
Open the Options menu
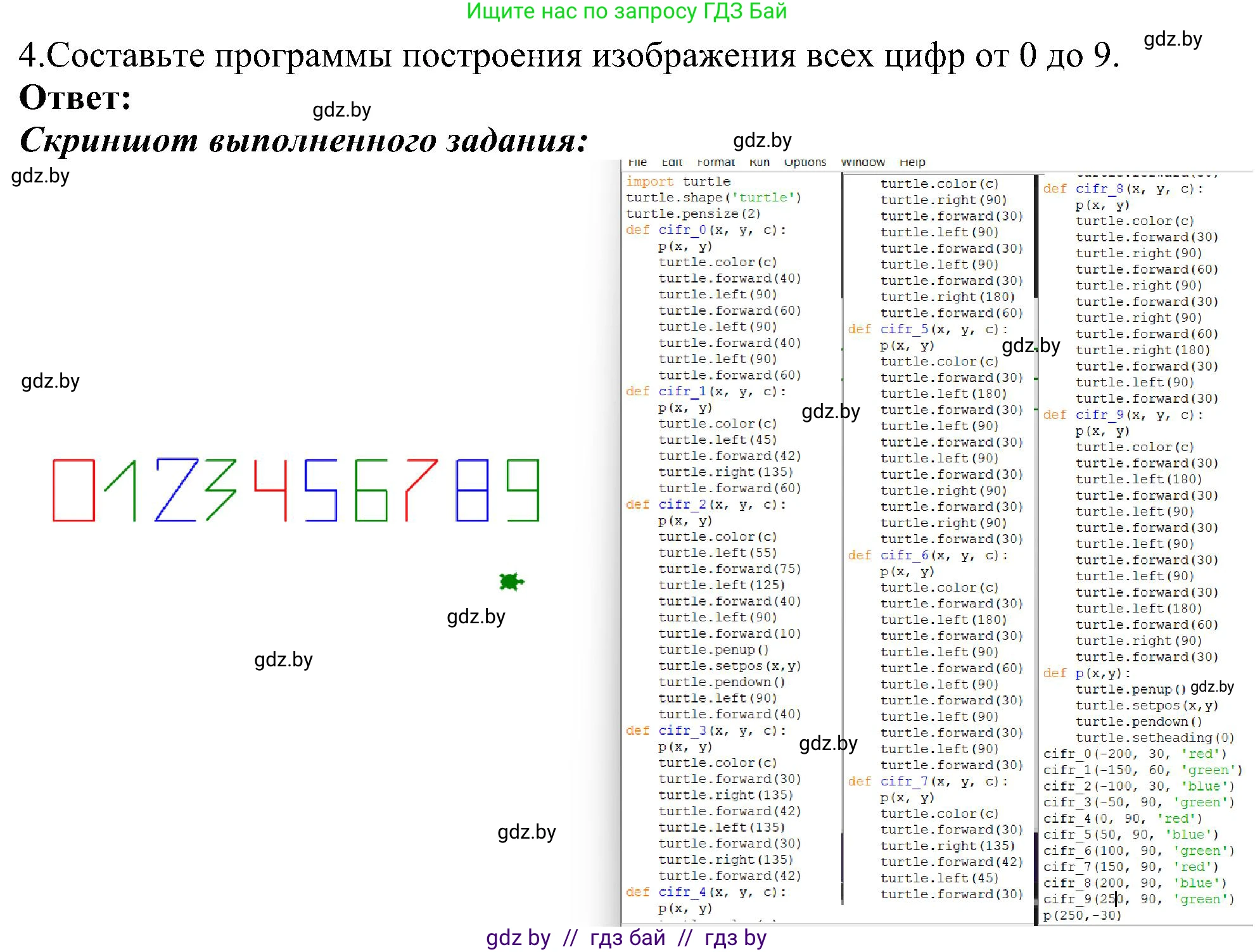(805, 162)
